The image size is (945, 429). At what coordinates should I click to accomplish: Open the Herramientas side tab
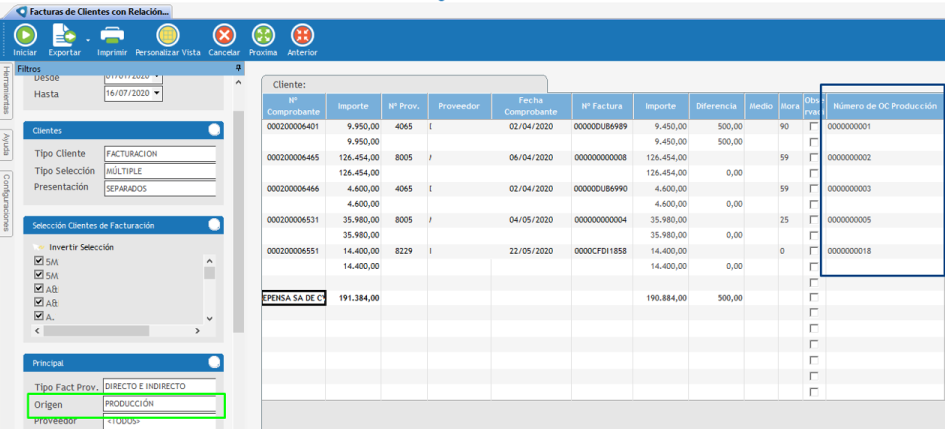[6, 92]
